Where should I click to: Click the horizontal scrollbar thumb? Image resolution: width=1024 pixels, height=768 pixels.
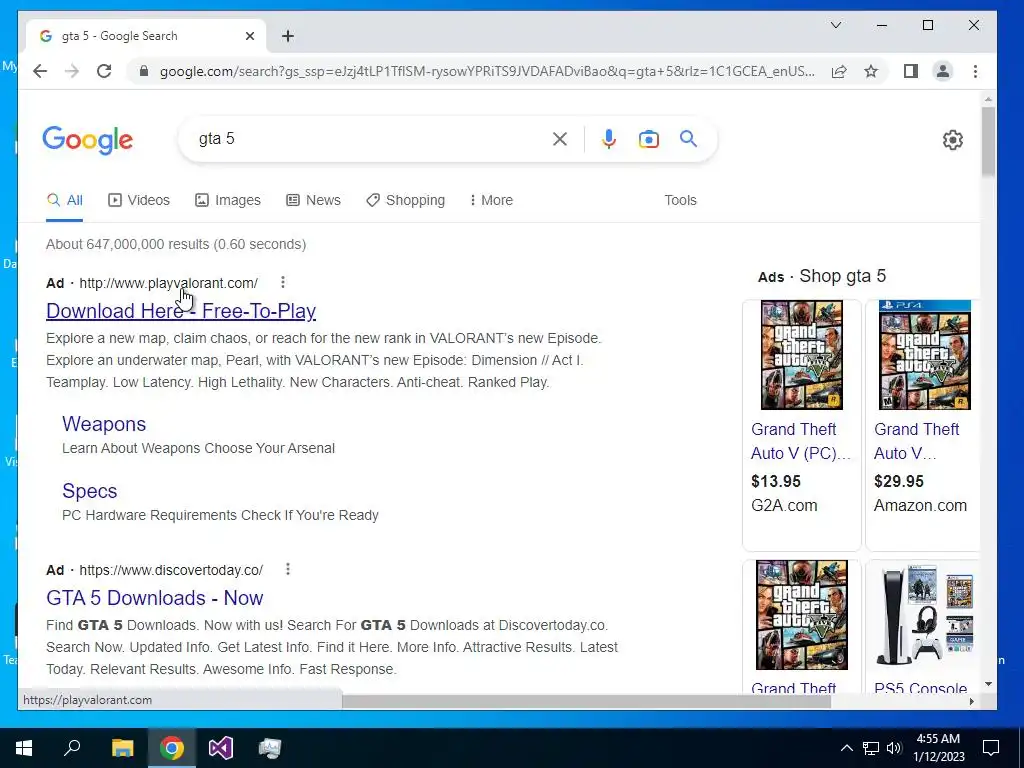pos(586,701)
